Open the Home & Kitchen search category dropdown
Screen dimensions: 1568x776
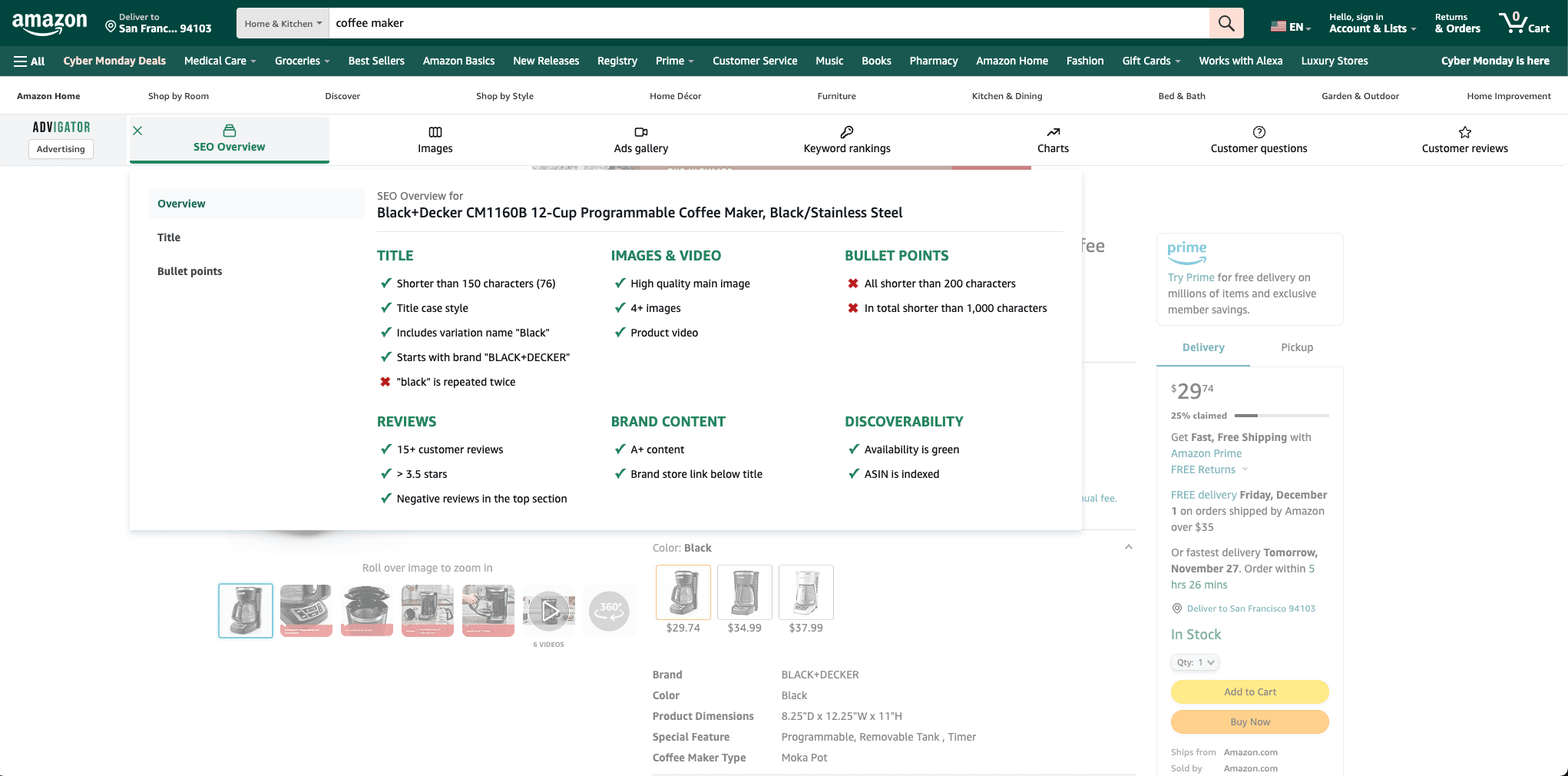283,23
